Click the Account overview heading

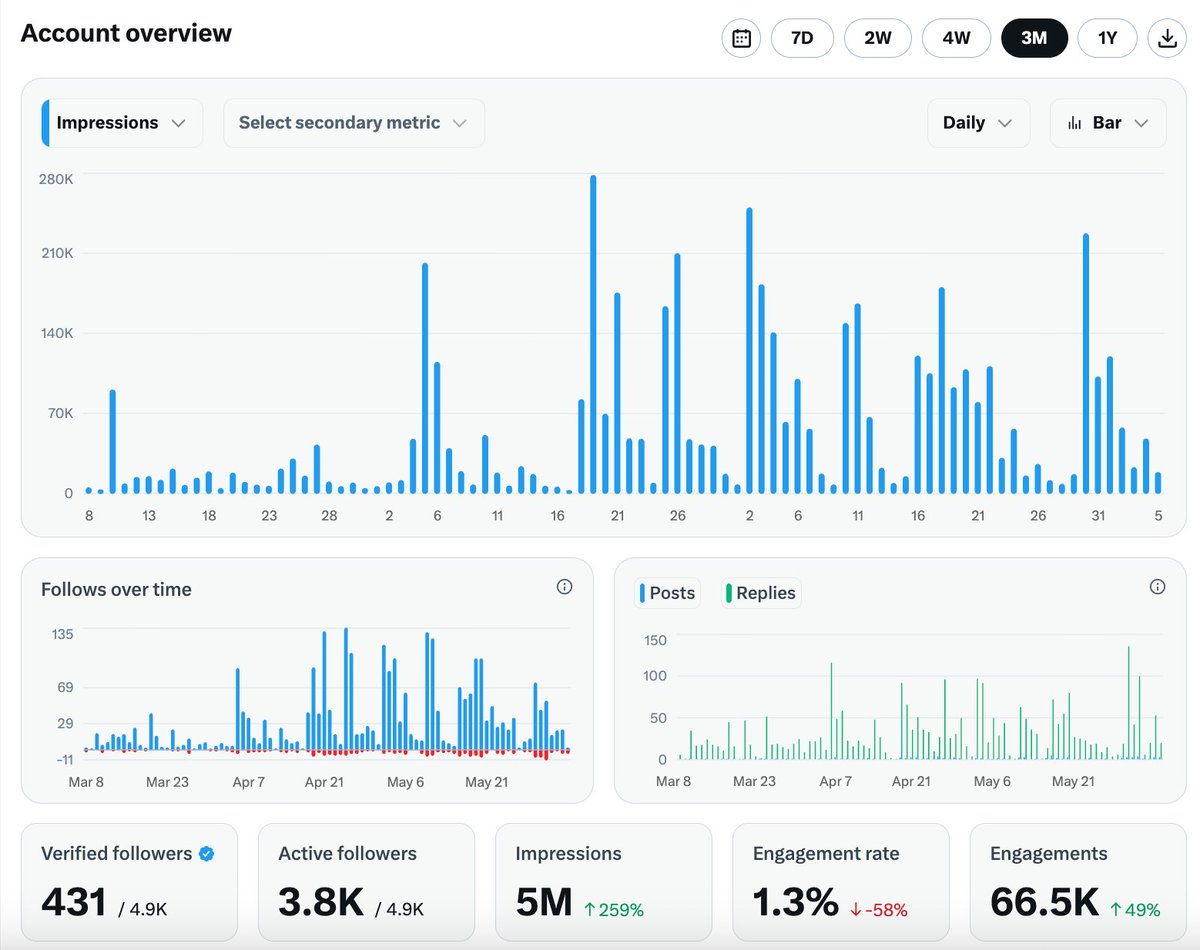126,33
